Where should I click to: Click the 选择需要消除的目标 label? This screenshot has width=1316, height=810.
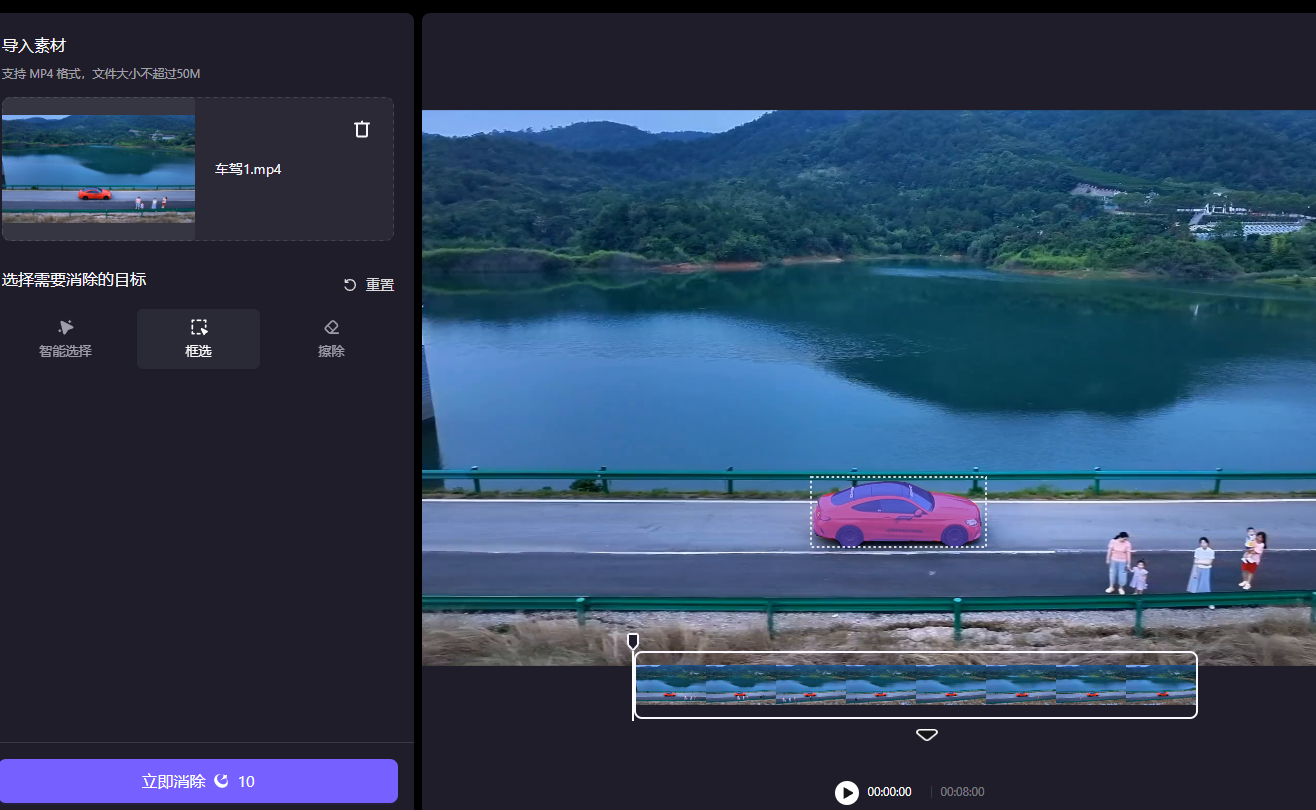click(74, 280)
